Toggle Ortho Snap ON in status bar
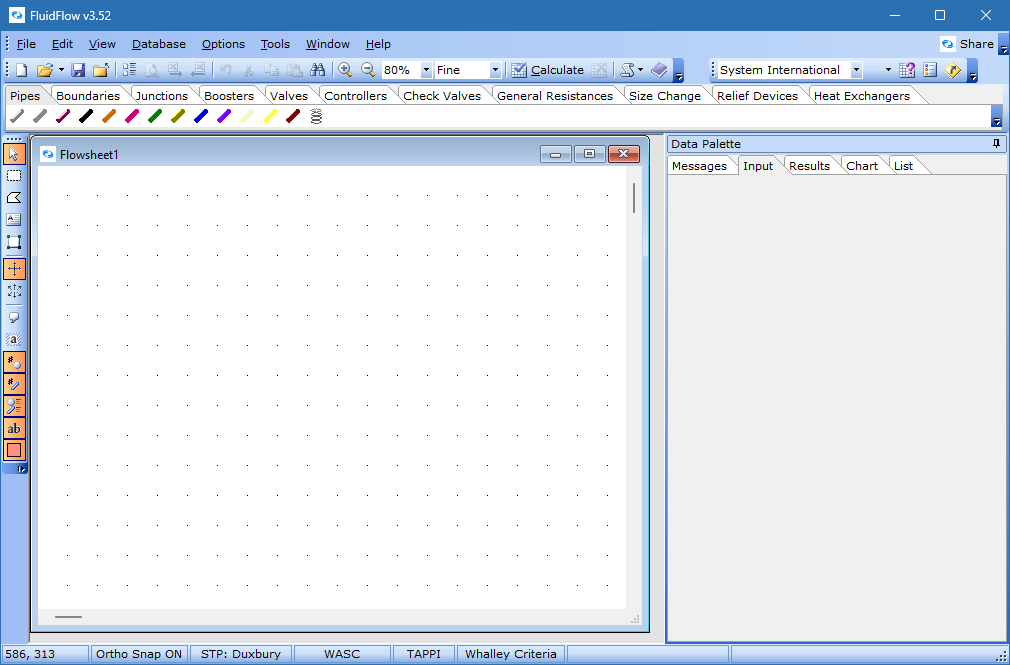 tap(139, 654)
